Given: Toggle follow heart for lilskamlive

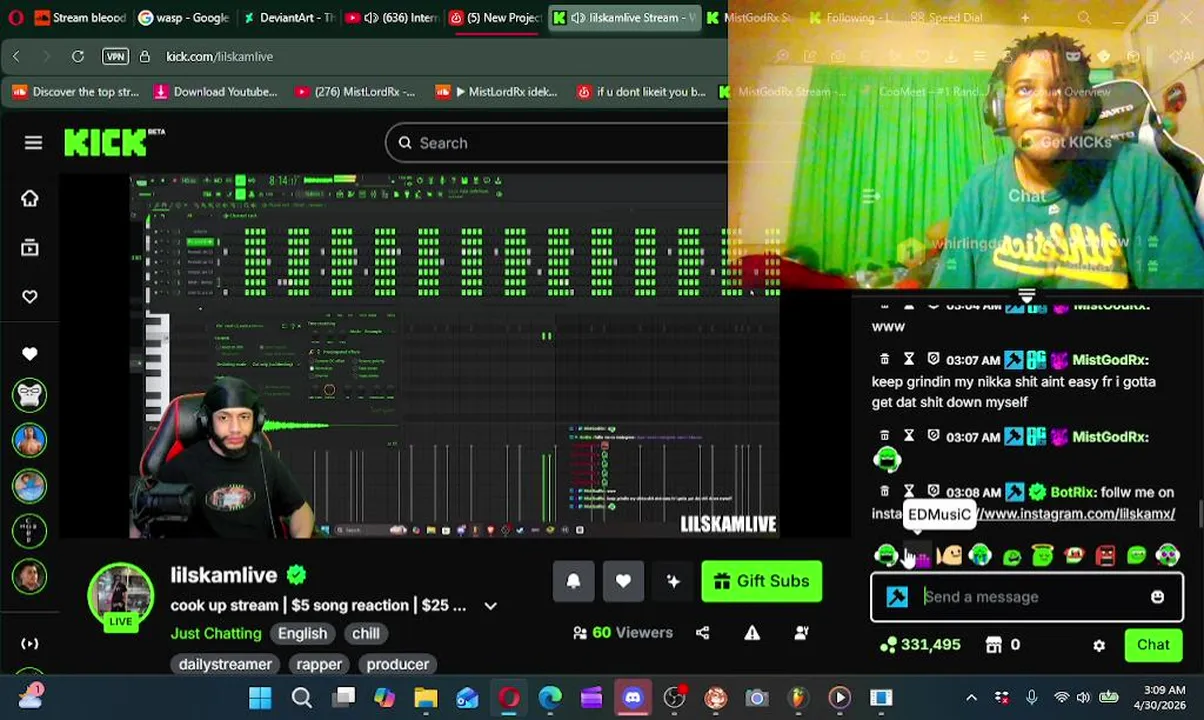Looking at the screenshot, I should [x=623, y=581].
